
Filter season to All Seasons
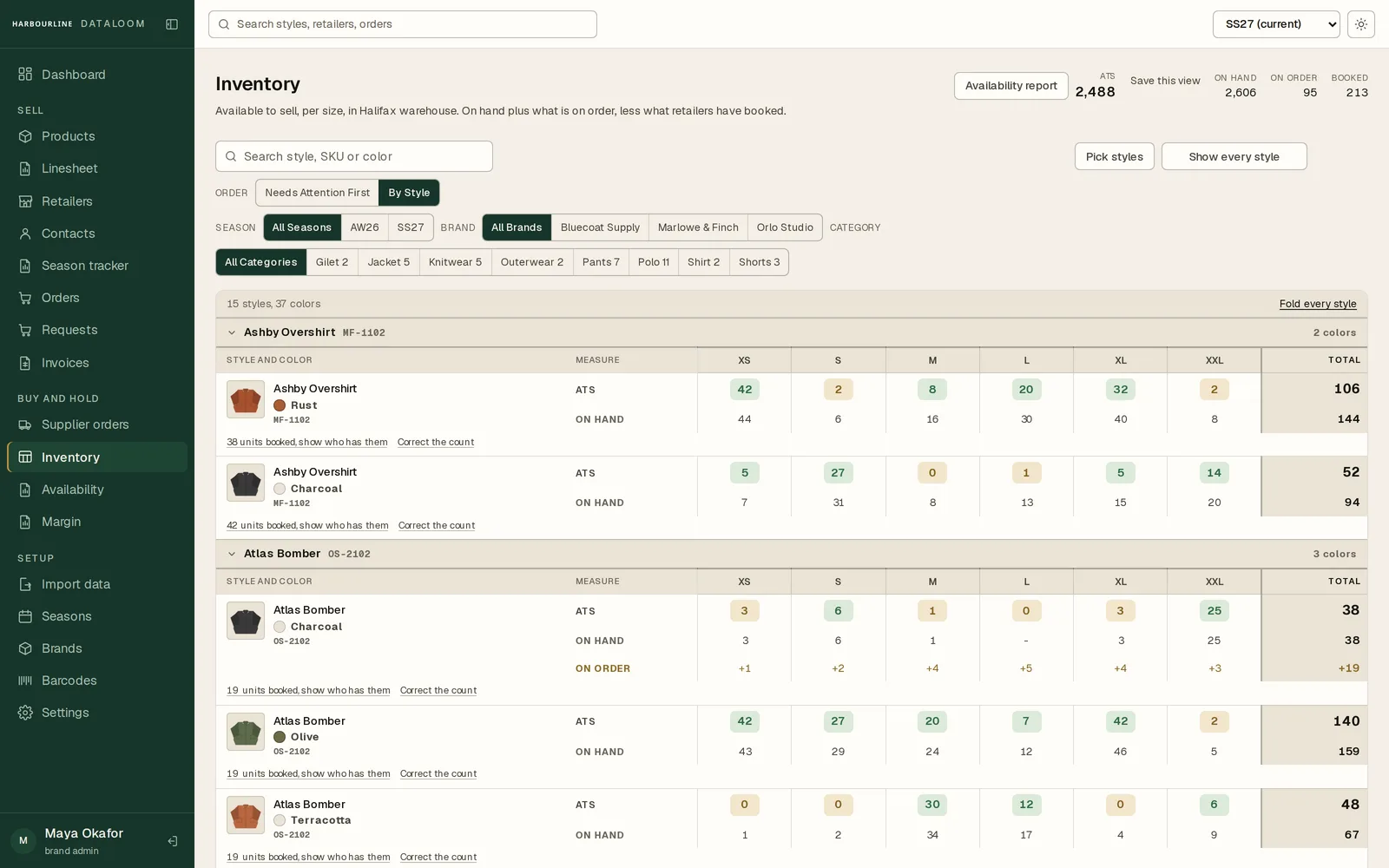[302, 227]
